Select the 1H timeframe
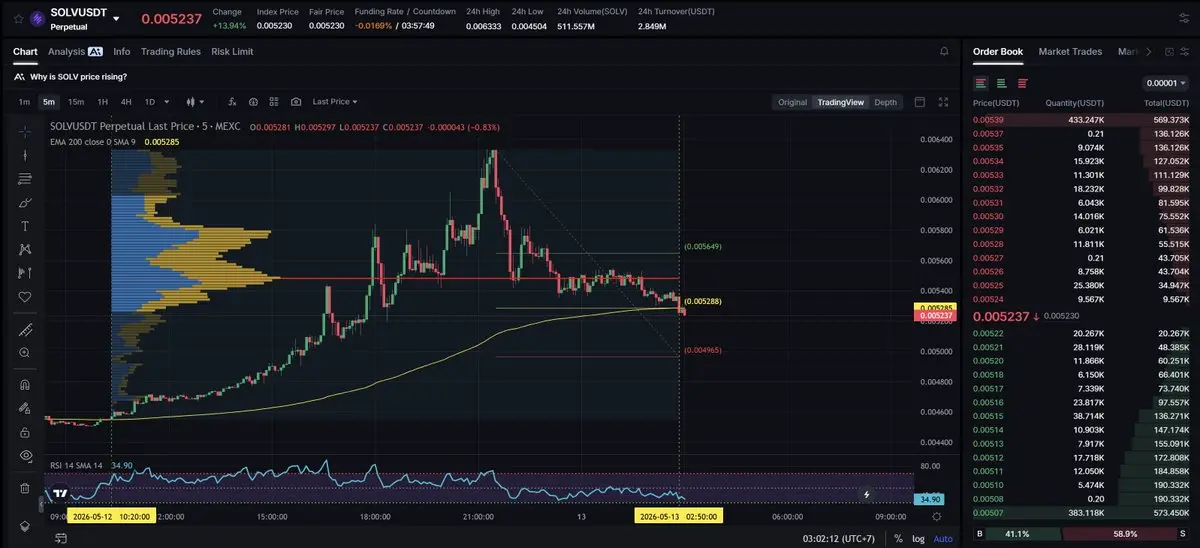 [103, 102]
